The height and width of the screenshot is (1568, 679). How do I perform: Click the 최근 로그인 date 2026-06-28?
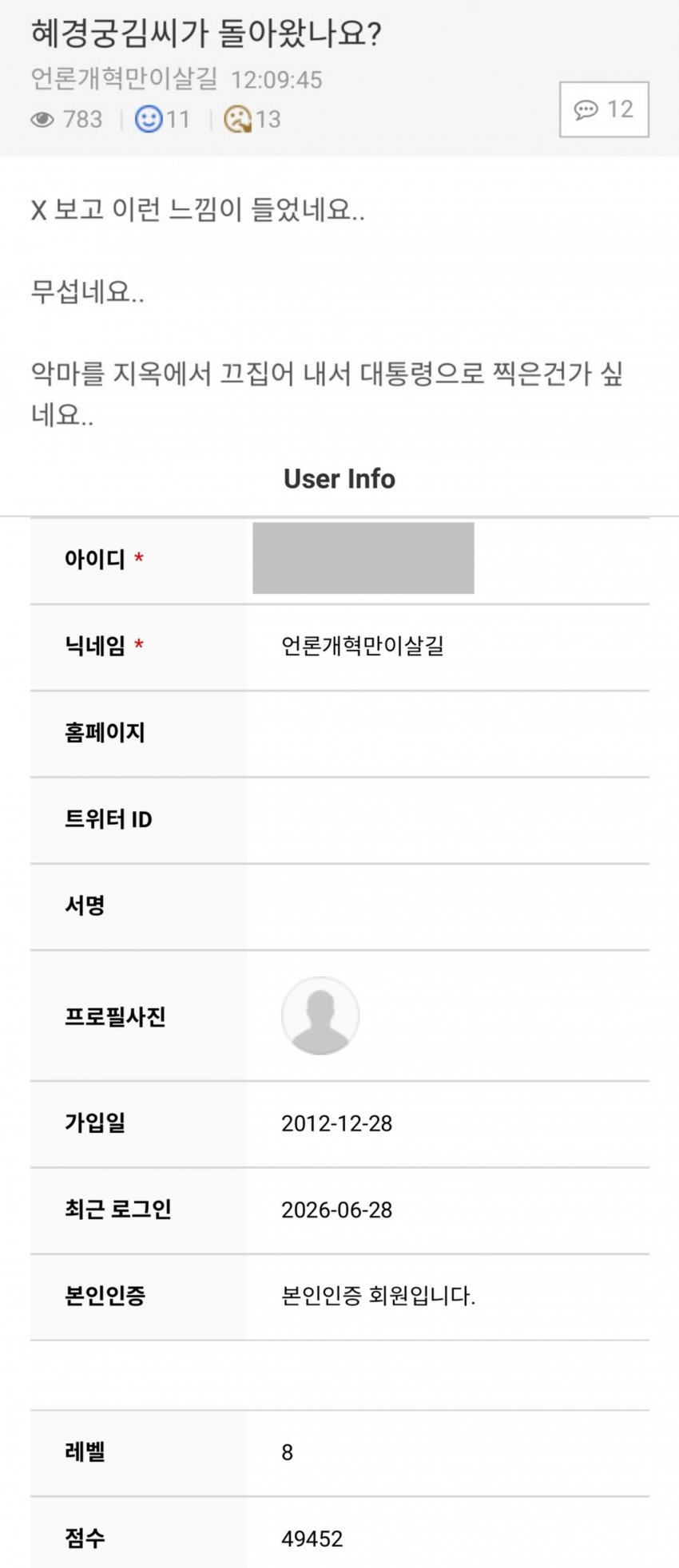337,1210
